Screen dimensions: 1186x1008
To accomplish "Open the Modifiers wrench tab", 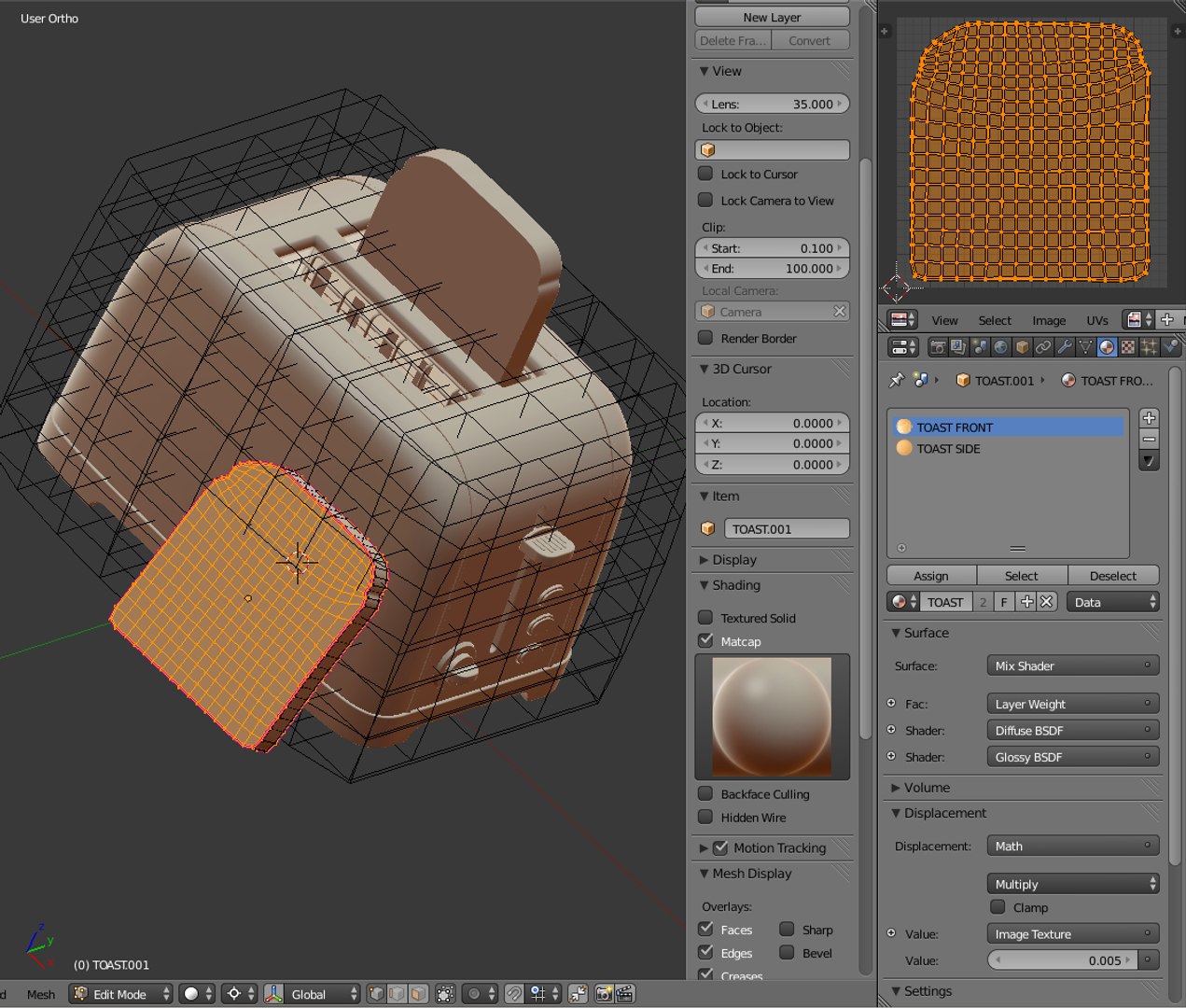I will click(1065, 347).
